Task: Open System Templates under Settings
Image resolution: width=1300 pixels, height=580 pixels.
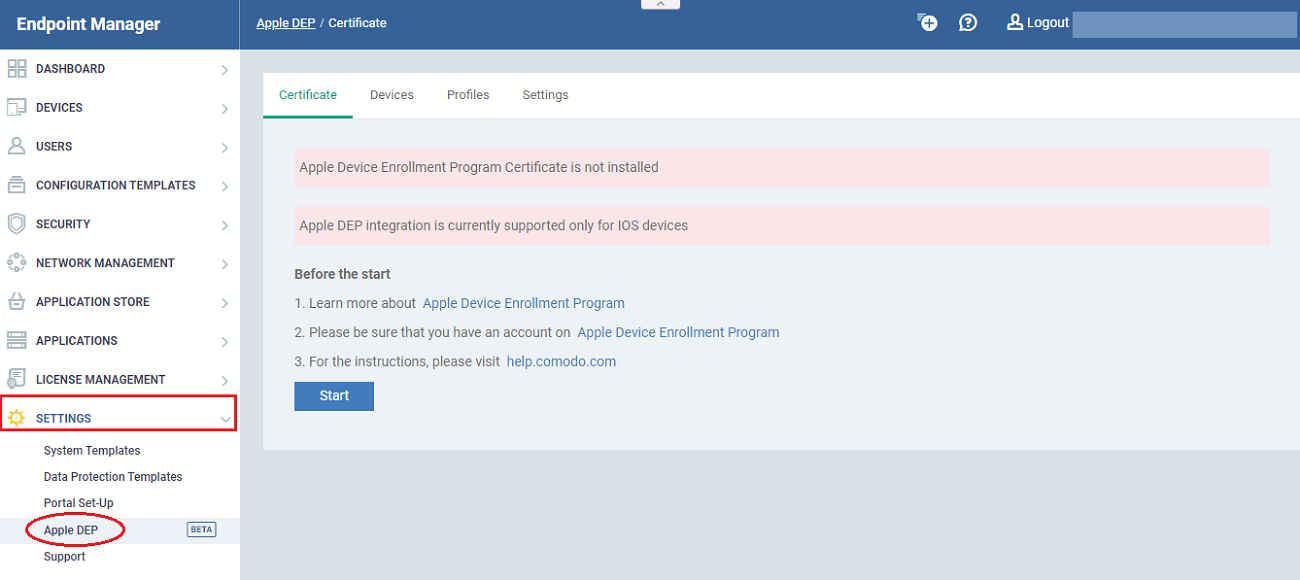Action: pyautogui.click(x=92, y=451)
